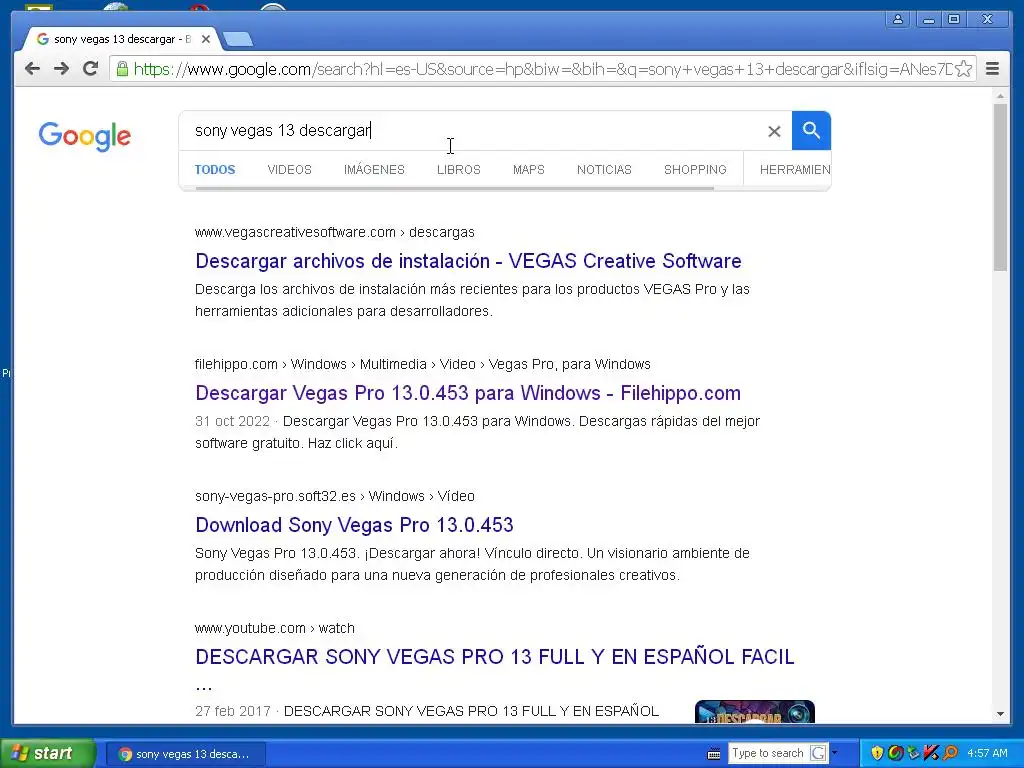Bookmark this page with the star icon

963,69
